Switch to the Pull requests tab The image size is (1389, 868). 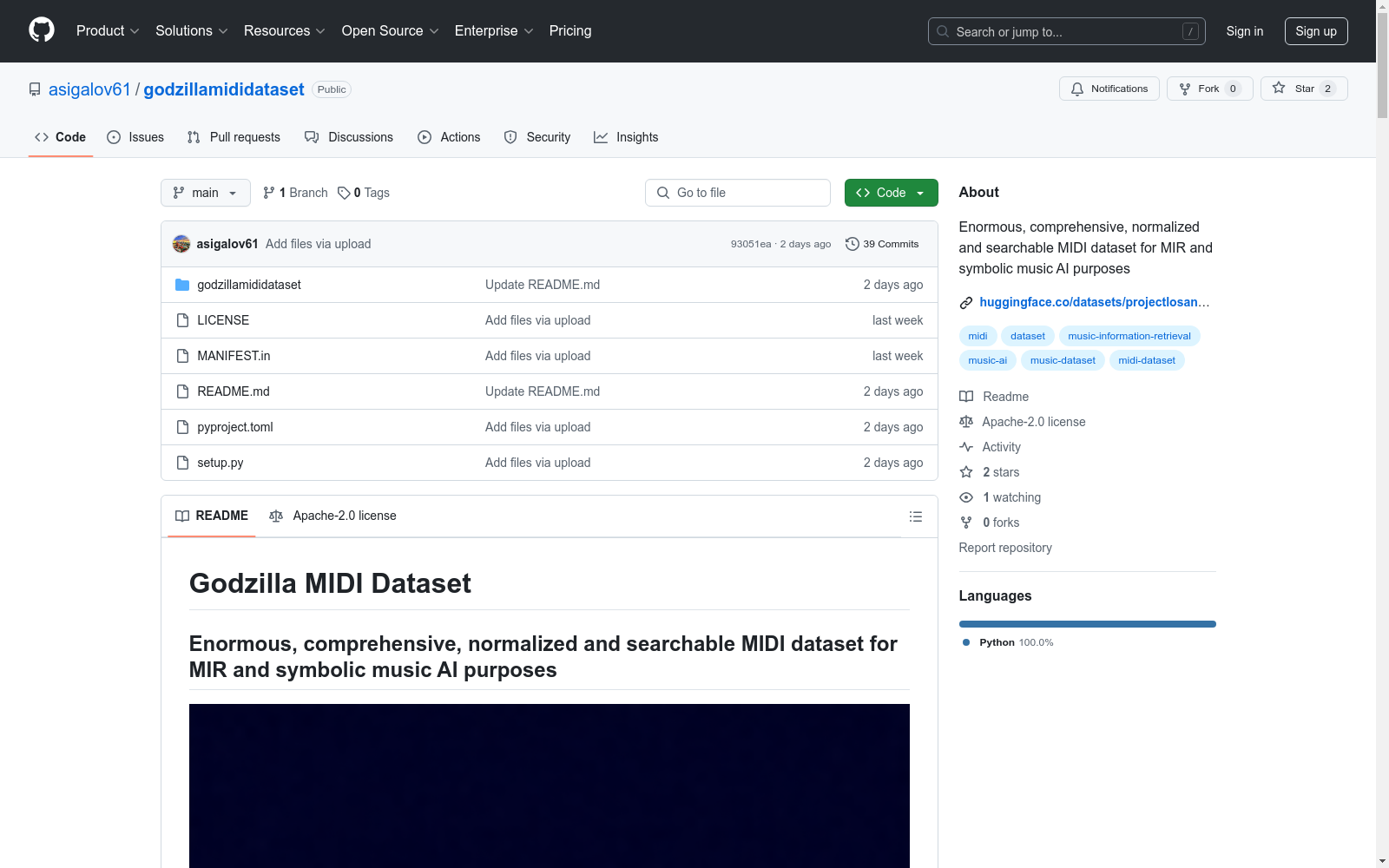(234, 137)
